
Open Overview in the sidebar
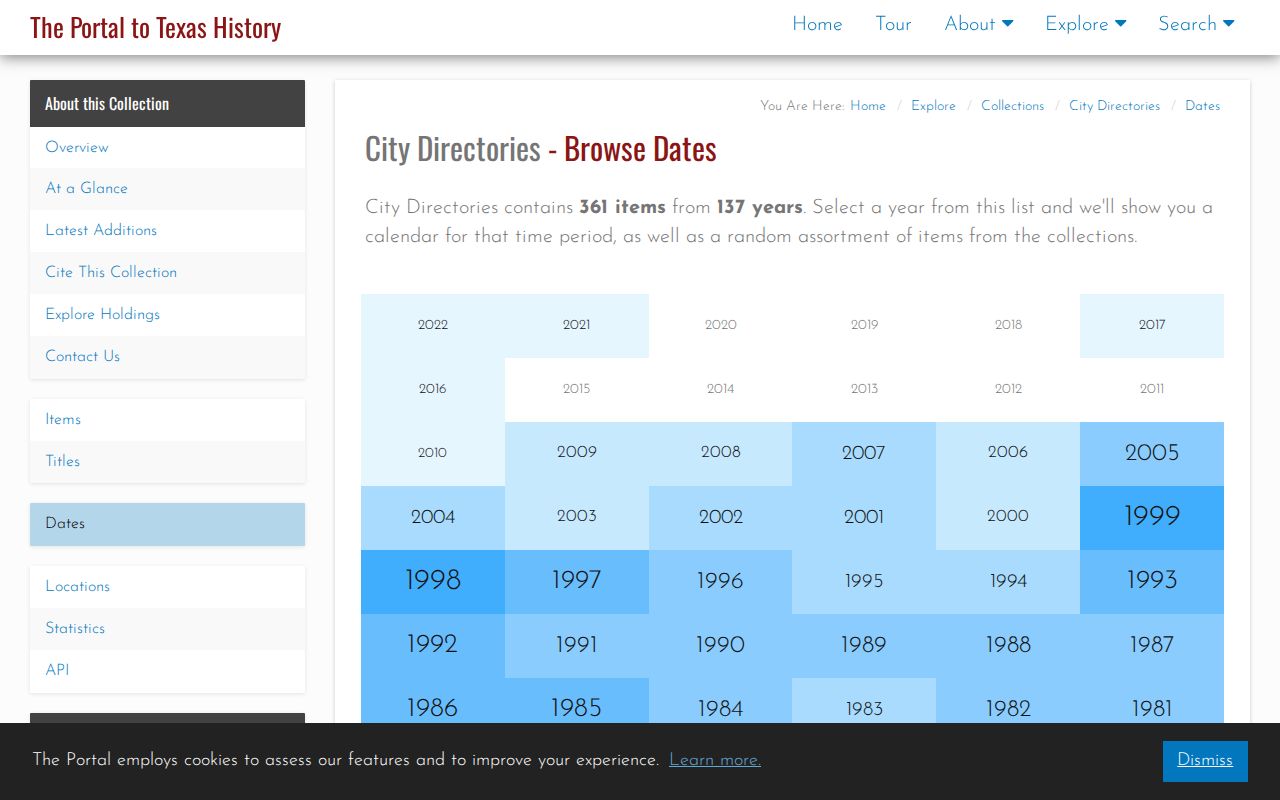click(x=167, y=147)
